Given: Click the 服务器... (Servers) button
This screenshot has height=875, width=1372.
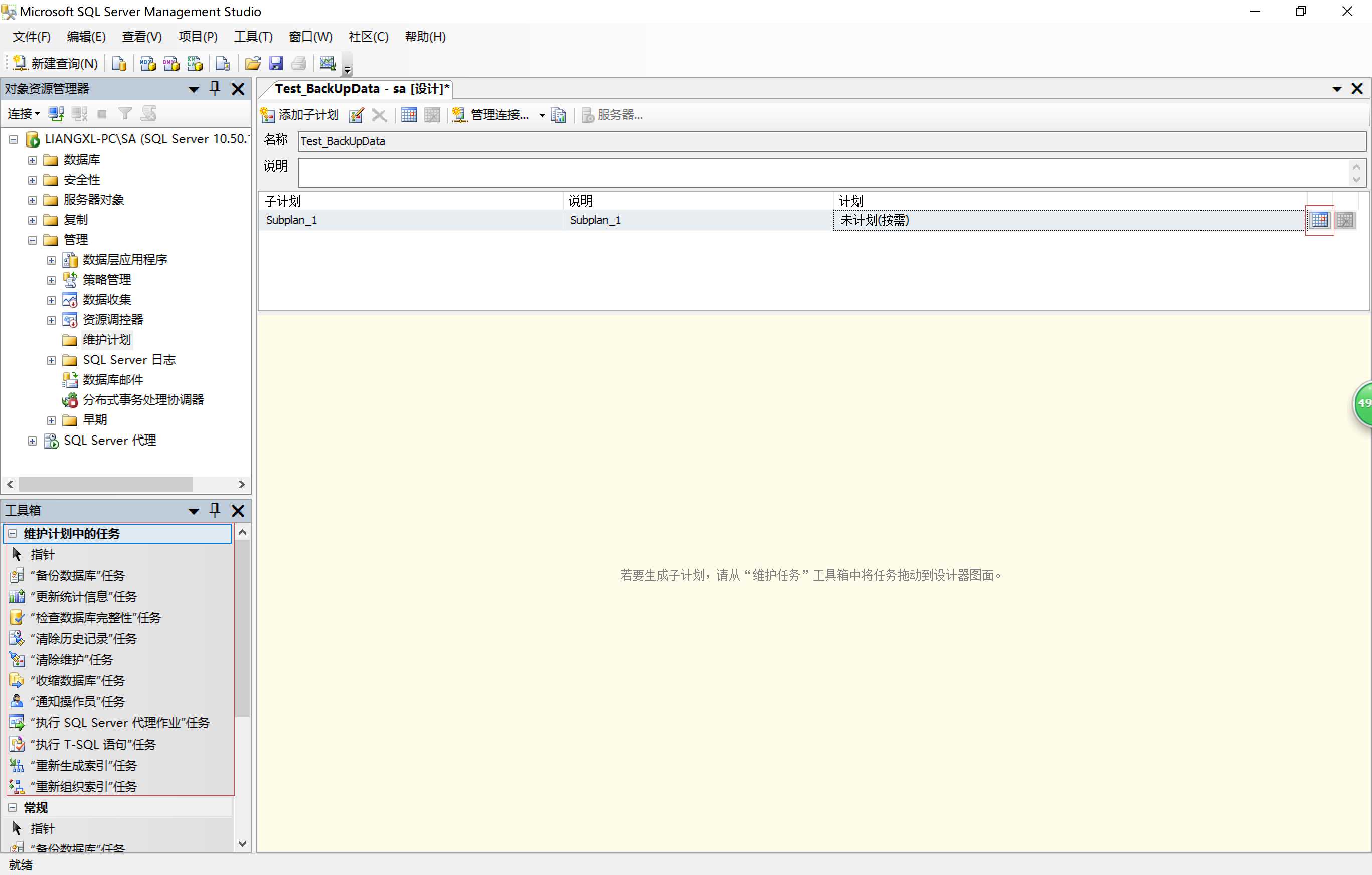Looking at the screenshot, I should (612, 115).
